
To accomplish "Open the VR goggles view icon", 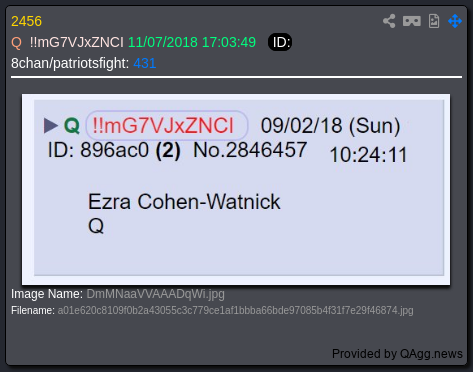I will pyautogui.click(x=412, y=21).
